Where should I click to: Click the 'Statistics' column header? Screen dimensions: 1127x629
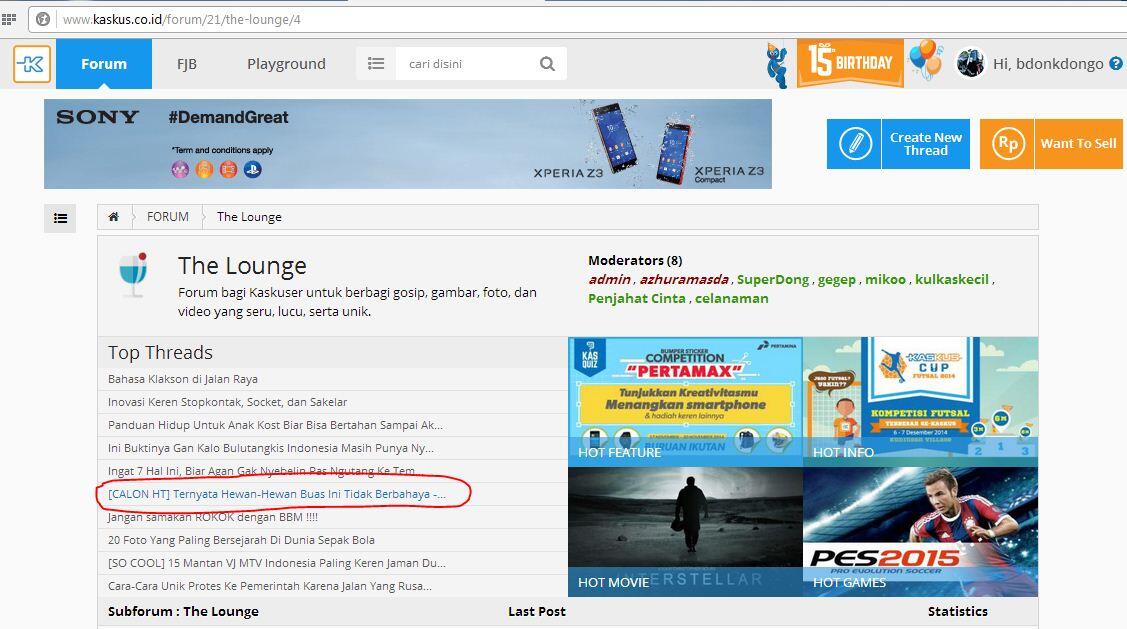[x=957, y=611]
